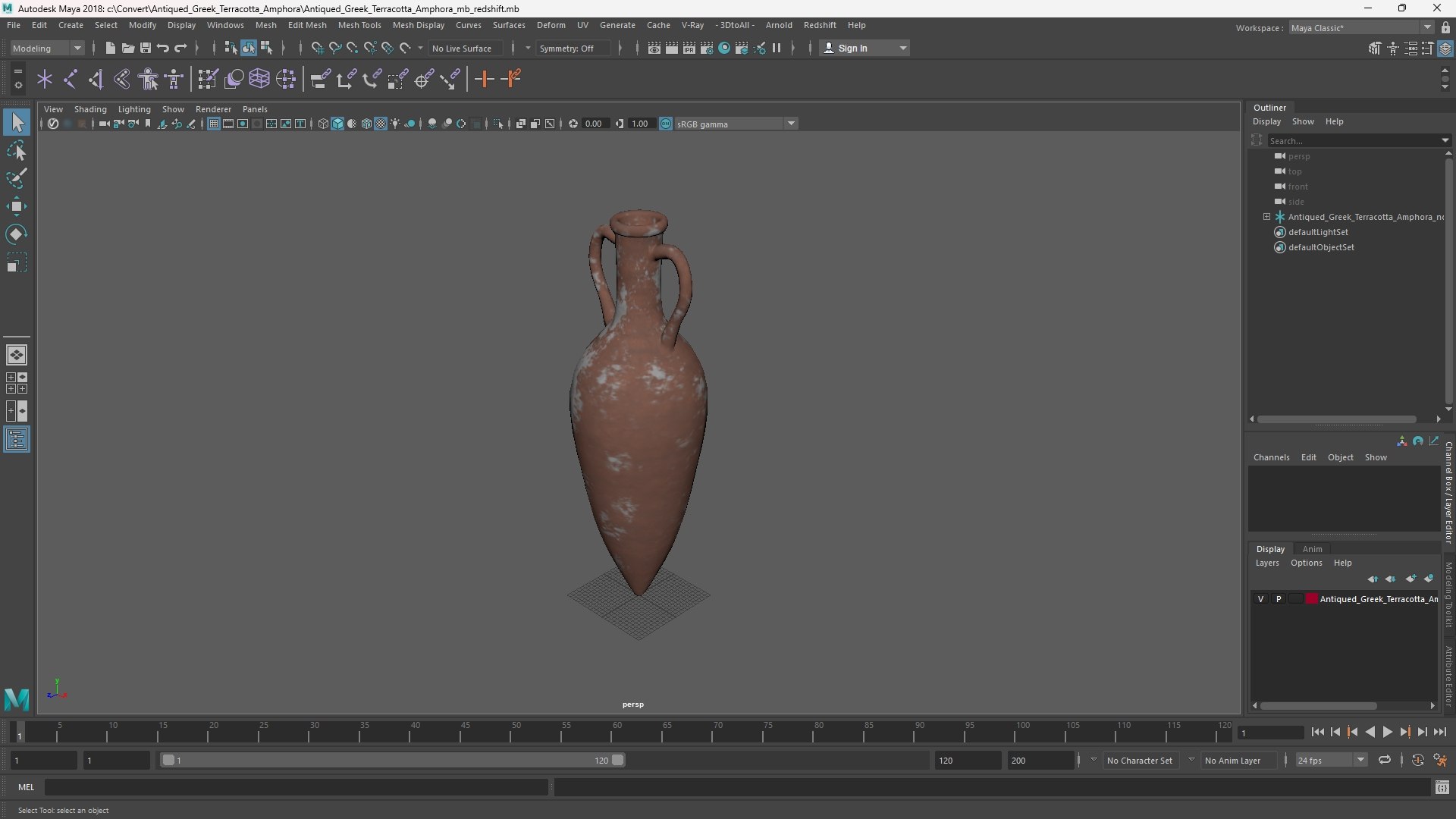Save the current scene icon
Screen dimensions: 1456x819
(x=146, y=48)
